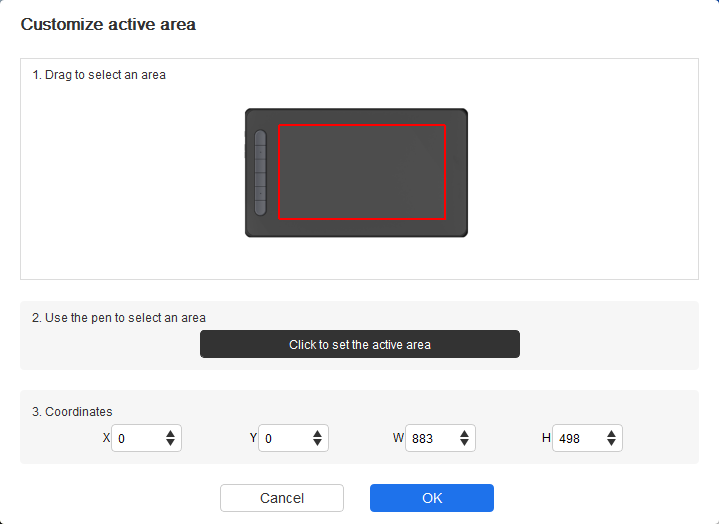Click inside the red active area rectangle
The width and height of the screenshot is (719, 524).
point(362,172)
